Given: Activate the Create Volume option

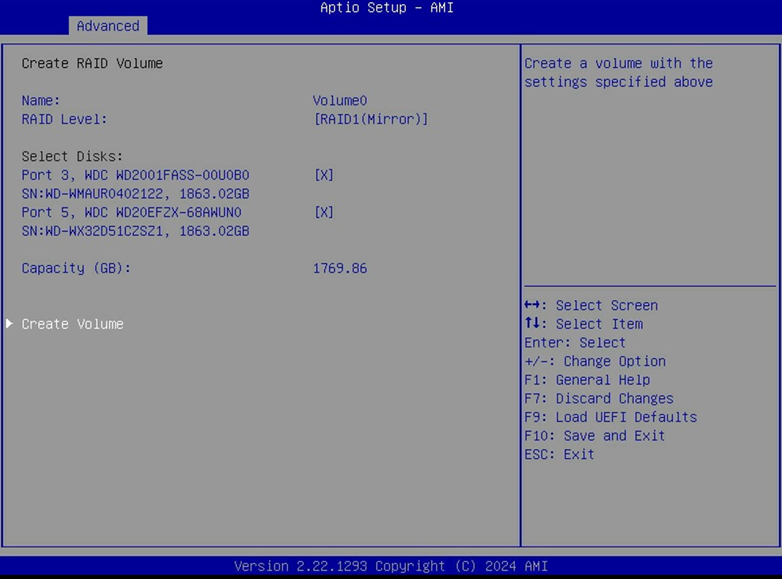Looking at the screenshot, I should tap(72, 324).
